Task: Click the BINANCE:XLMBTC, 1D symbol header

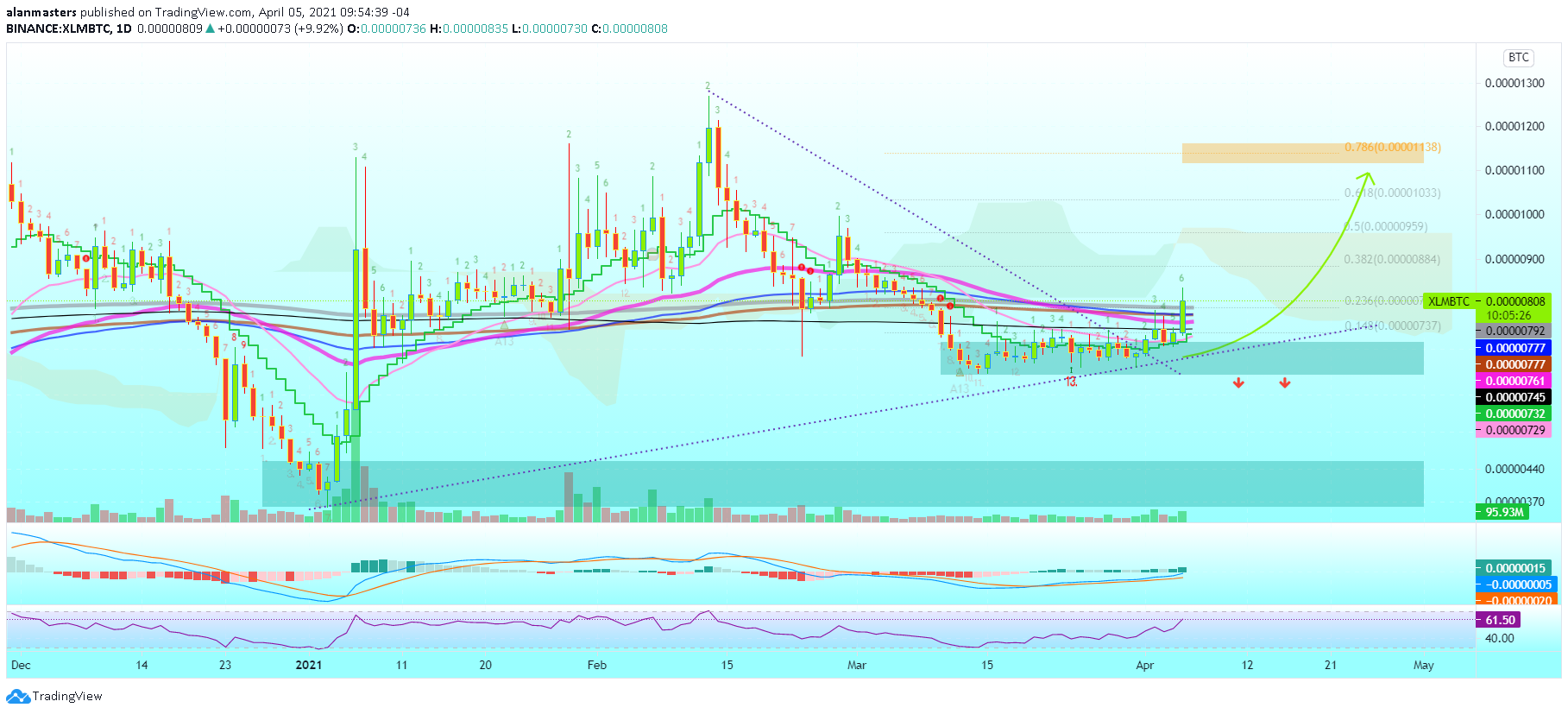Action: tap(69, 28)
